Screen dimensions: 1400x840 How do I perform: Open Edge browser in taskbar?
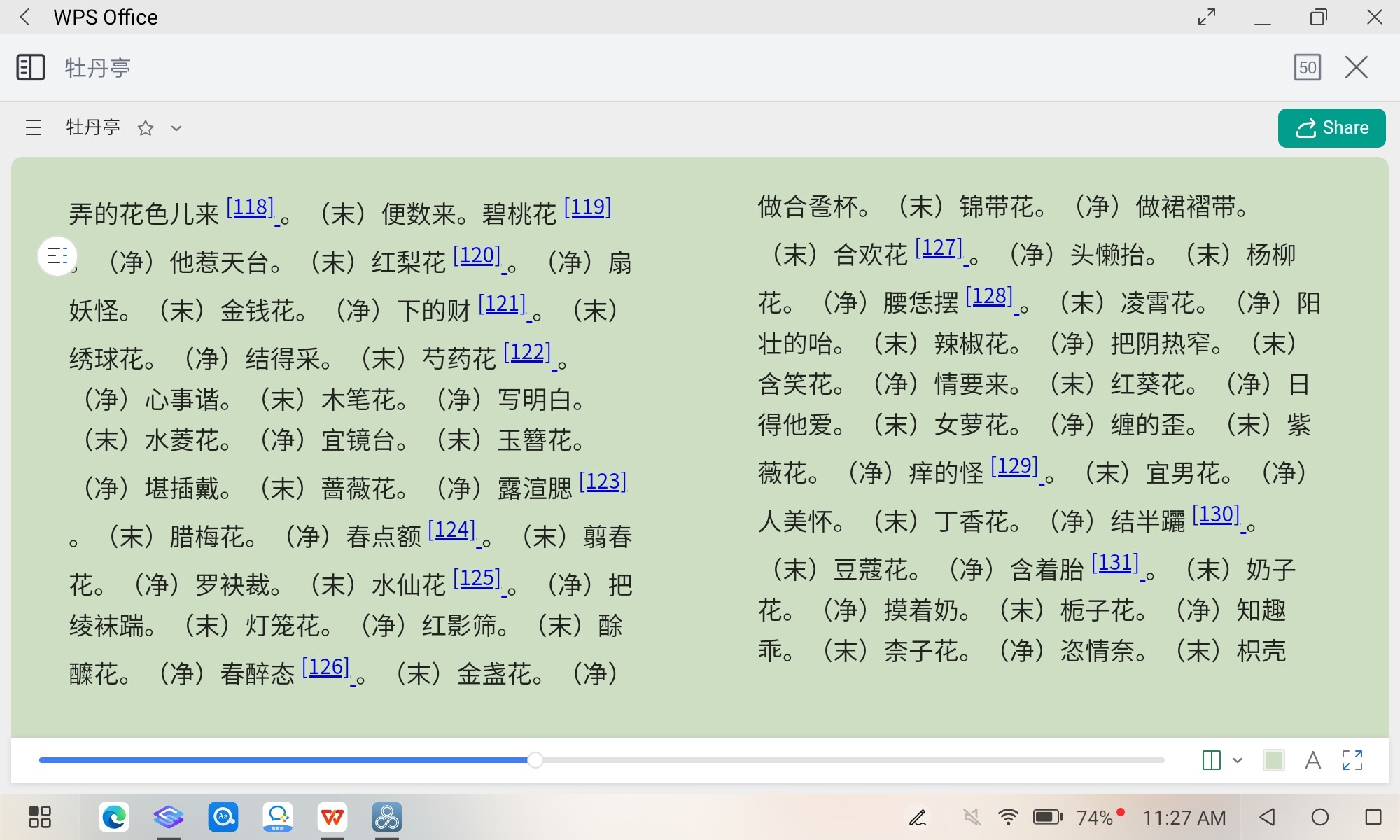[114, 817]
